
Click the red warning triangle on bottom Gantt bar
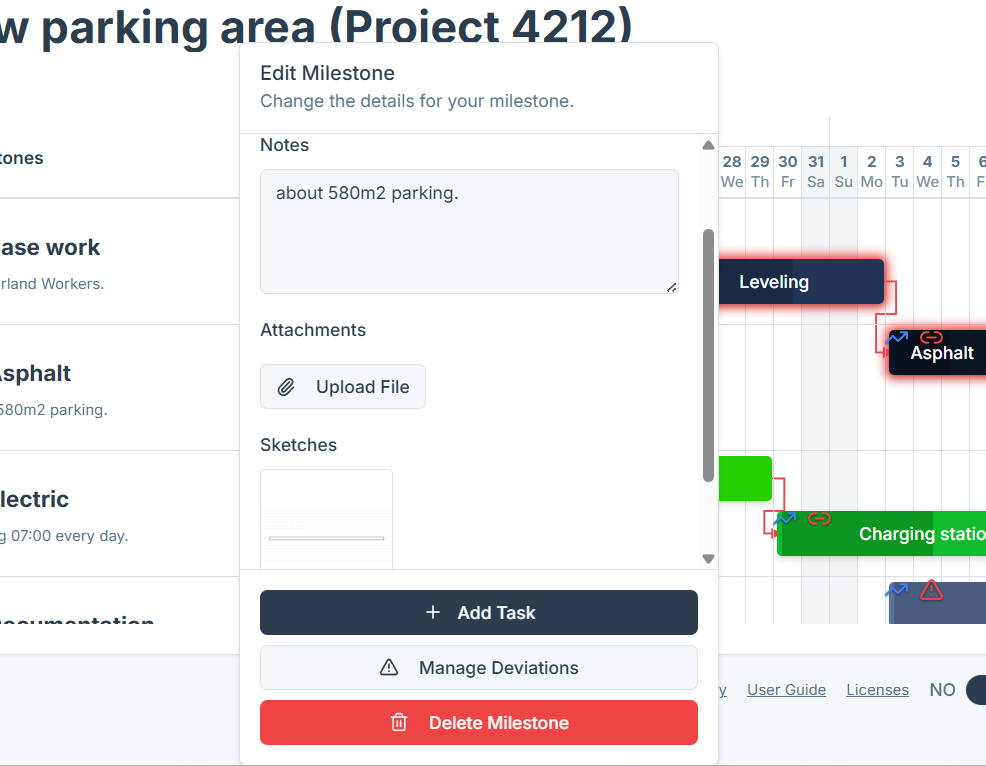point(929,590)
